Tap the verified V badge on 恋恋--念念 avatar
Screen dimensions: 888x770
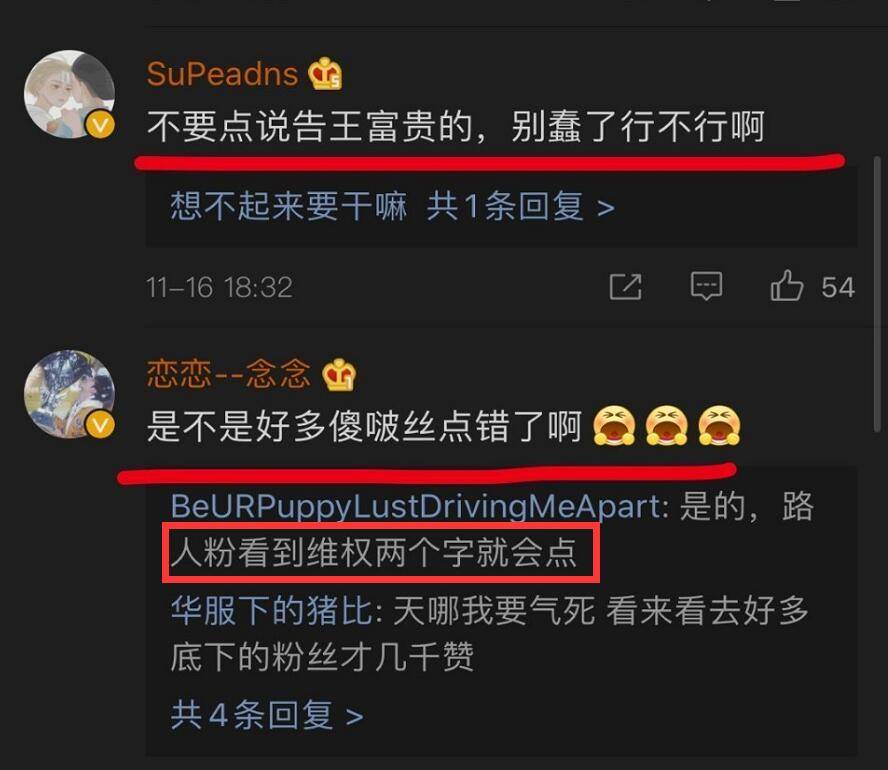click(100, 425)
